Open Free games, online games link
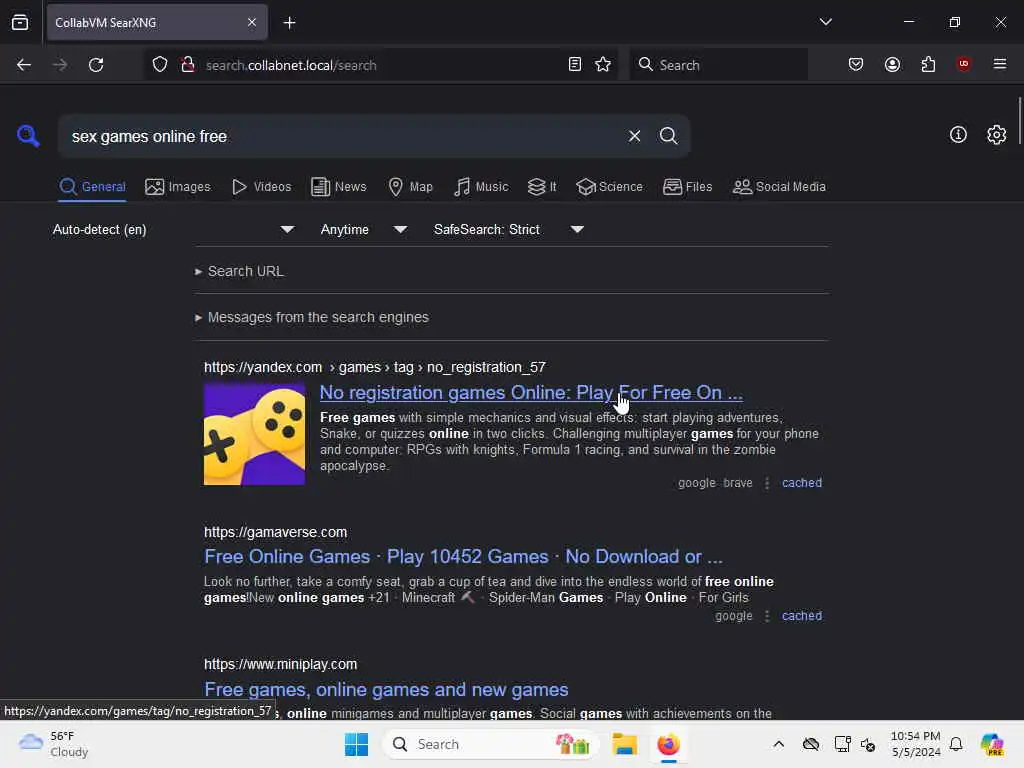1024x768 pixels. click(386, 690)
